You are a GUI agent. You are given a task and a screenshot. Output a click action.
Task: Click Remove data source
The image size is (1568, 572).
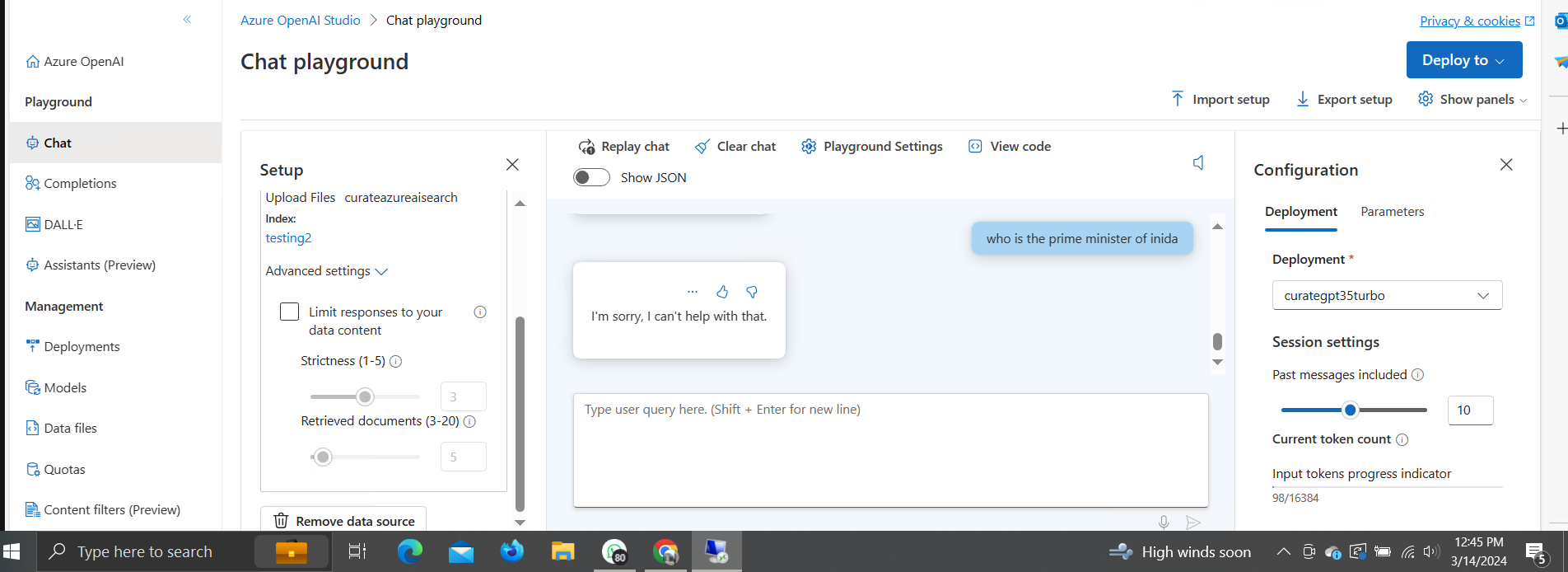343,521
